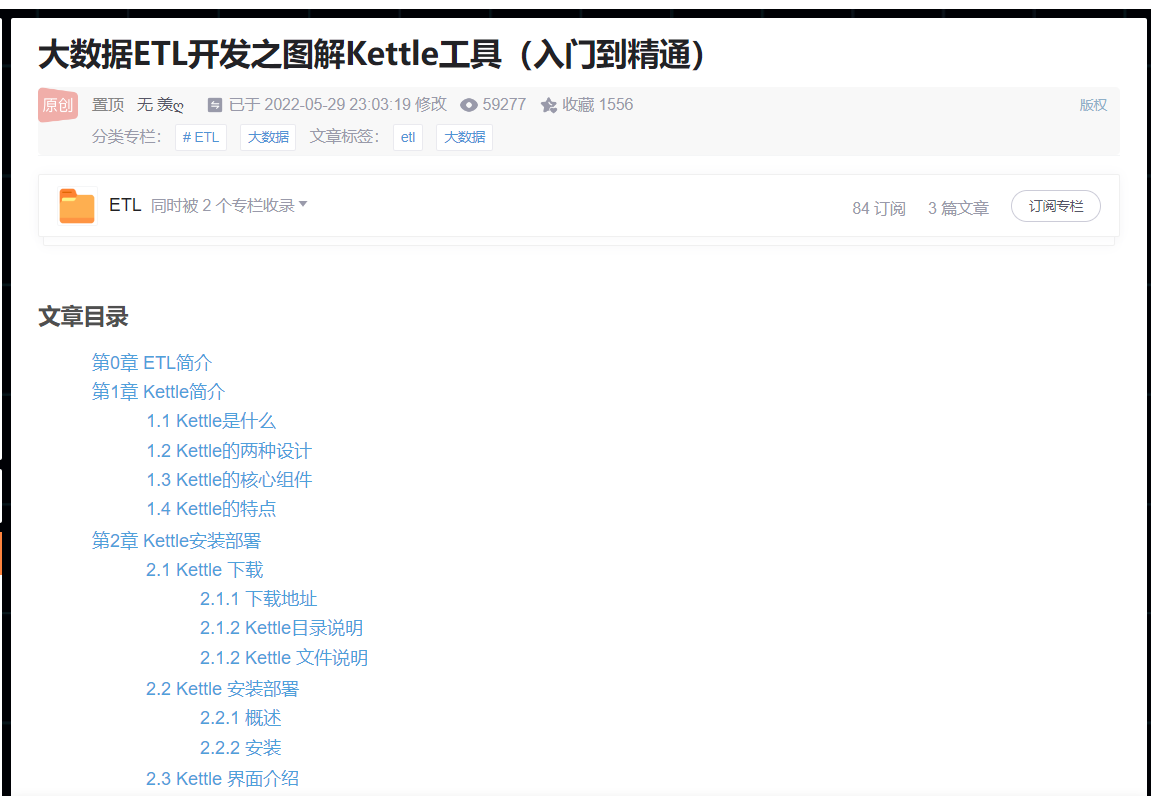This screenshot has height=796, width=1151.
Task: Click the 原创 original badge
Action: pyautogui.click(x=58, y=105)
